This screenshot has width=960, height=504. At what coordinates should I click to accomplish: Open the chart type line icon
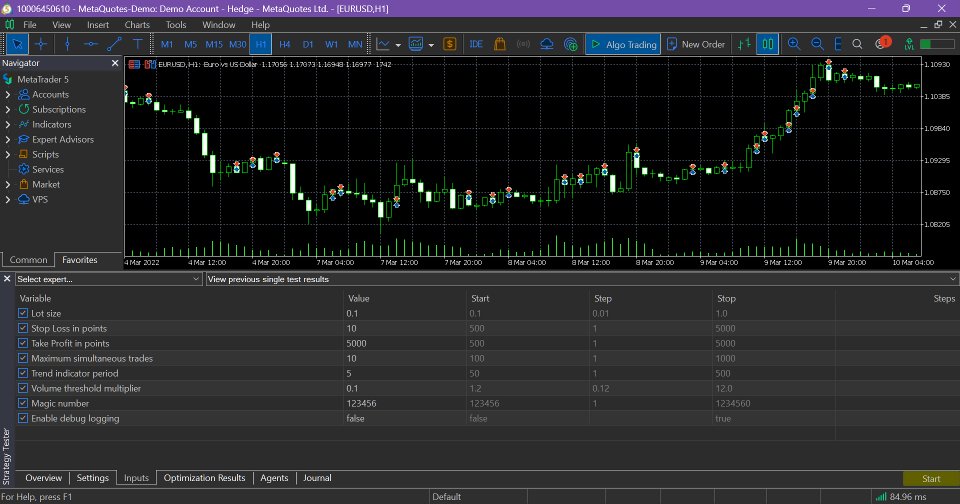click(x=383, y=44)
